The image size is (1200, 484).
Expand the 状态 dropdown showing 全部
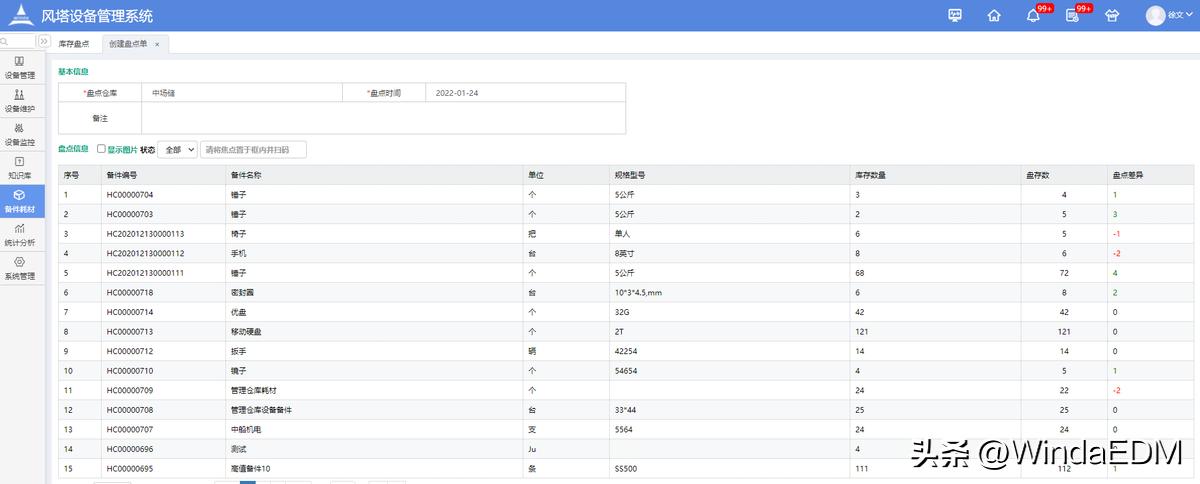177,149
